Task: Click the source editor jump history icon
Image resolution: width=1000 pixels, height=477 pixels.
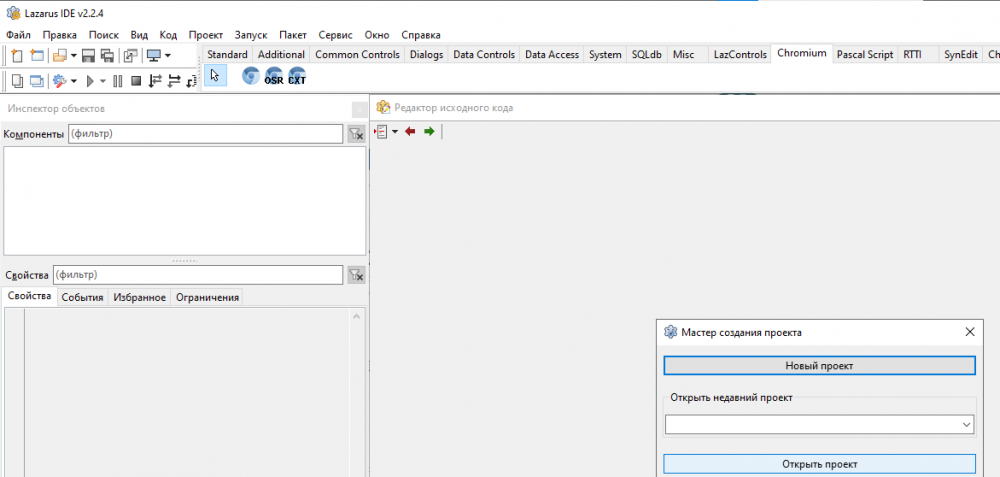Action: 381,131
